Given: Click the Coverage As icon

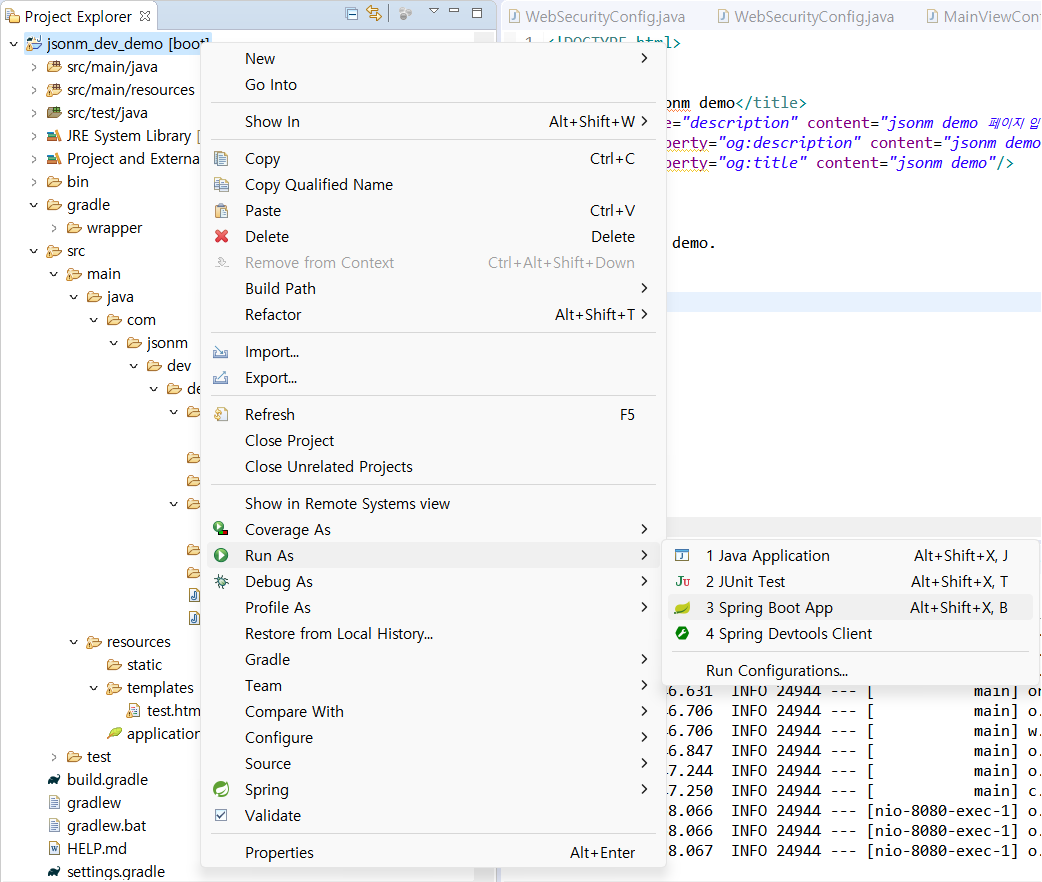Looking at the screenshot, I should [221, 529].
